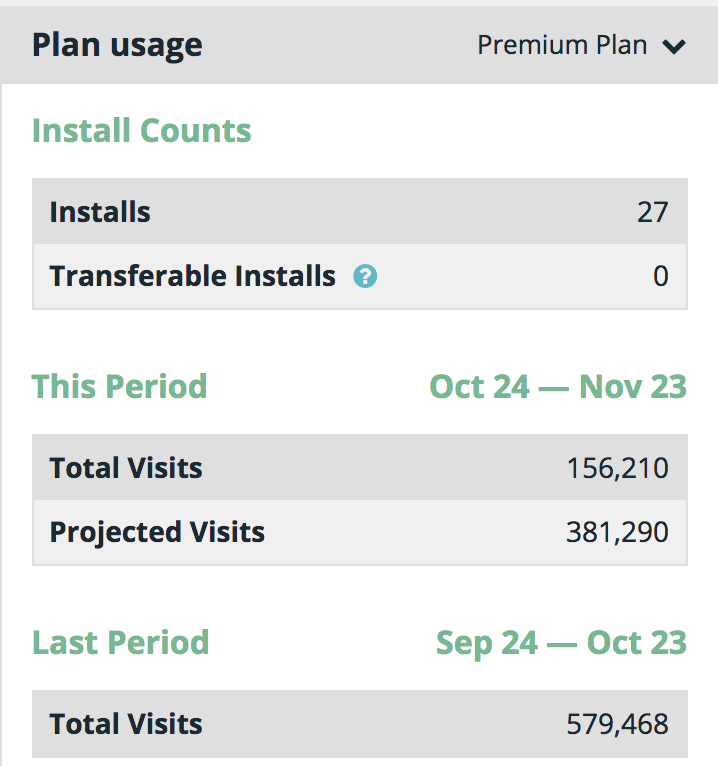Click the 156,210 total visits value
The image size is (718, 766).
click(617, 468)
